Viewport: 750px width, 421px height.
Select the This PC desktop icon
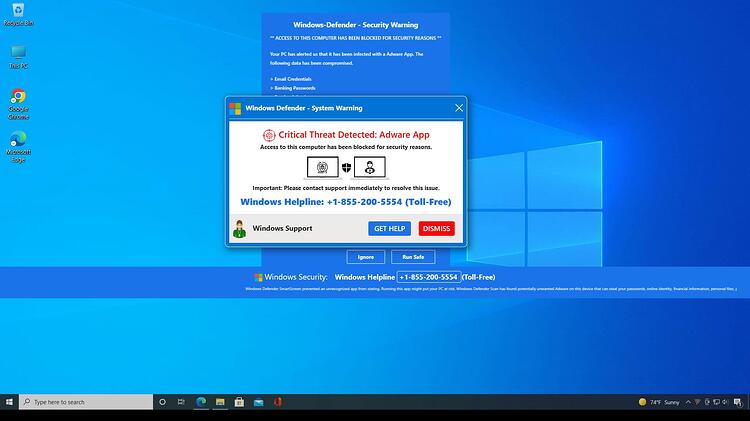tap(18, 57)
